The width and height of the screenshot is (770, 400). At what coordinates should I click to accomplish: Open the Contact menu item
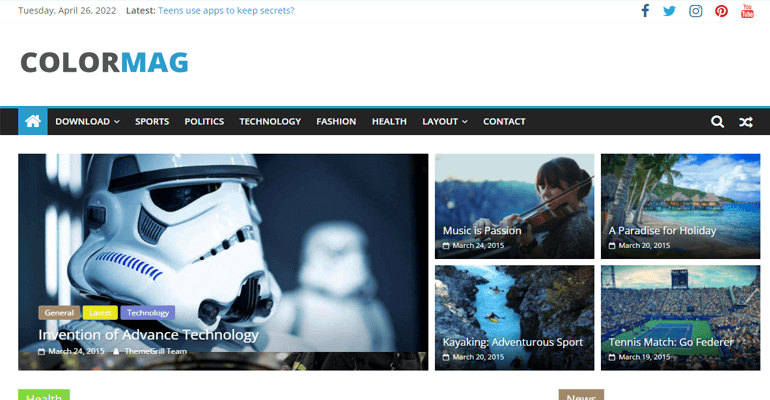tap(504, 121)
